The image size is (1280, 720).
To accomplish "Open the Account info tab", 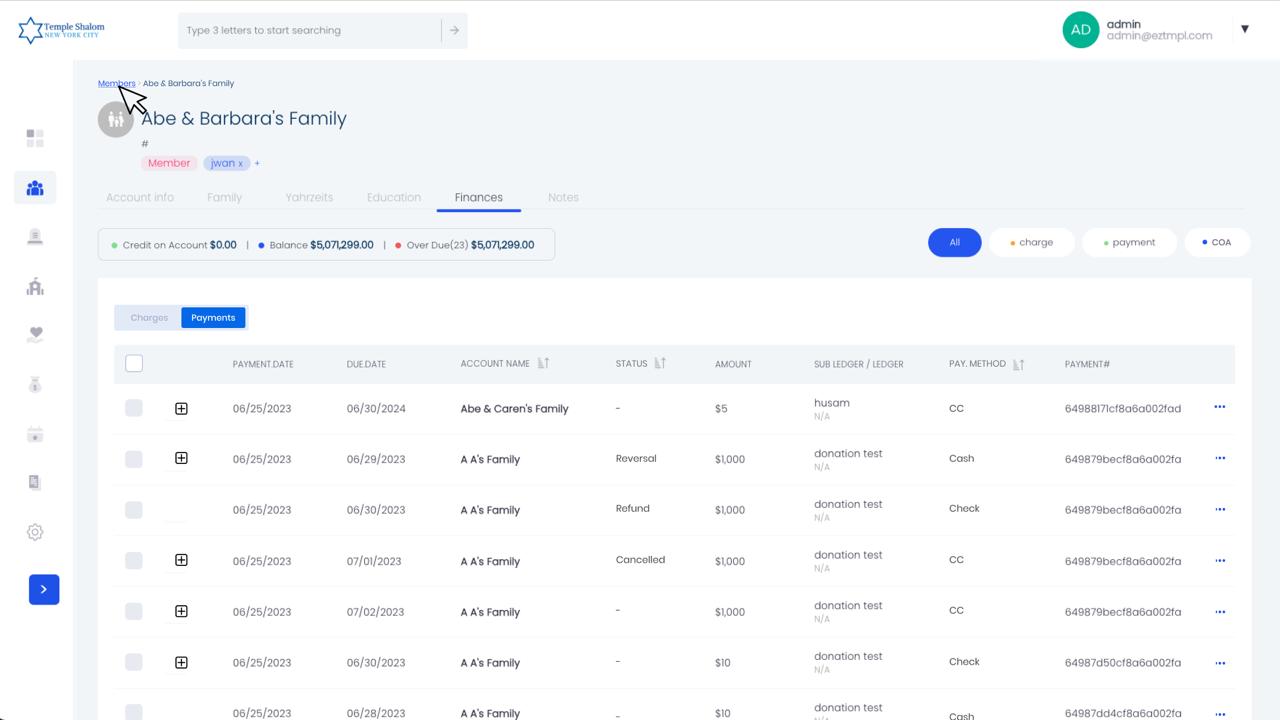I will coord(140,197).
